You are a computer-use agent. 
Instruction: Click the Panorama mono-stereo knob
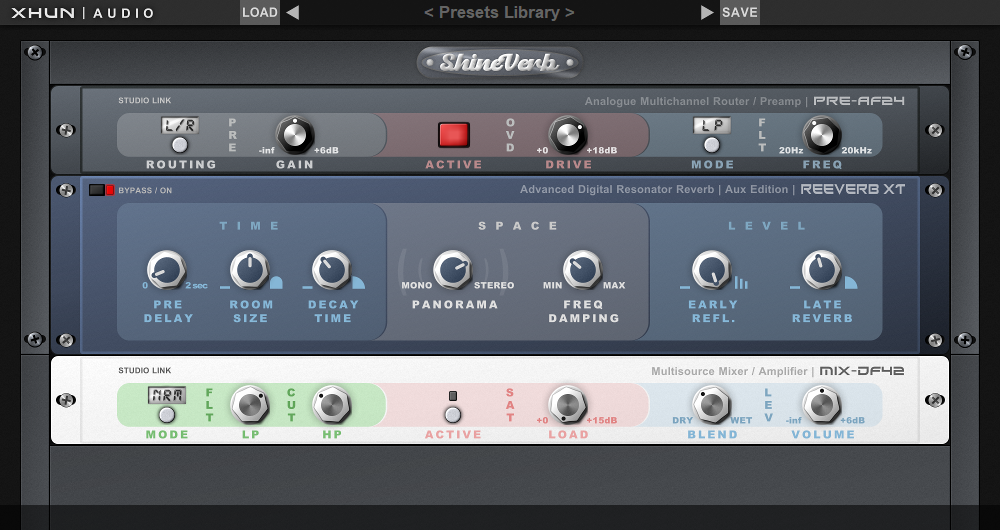pyautogui.click(x=452, y=270)
